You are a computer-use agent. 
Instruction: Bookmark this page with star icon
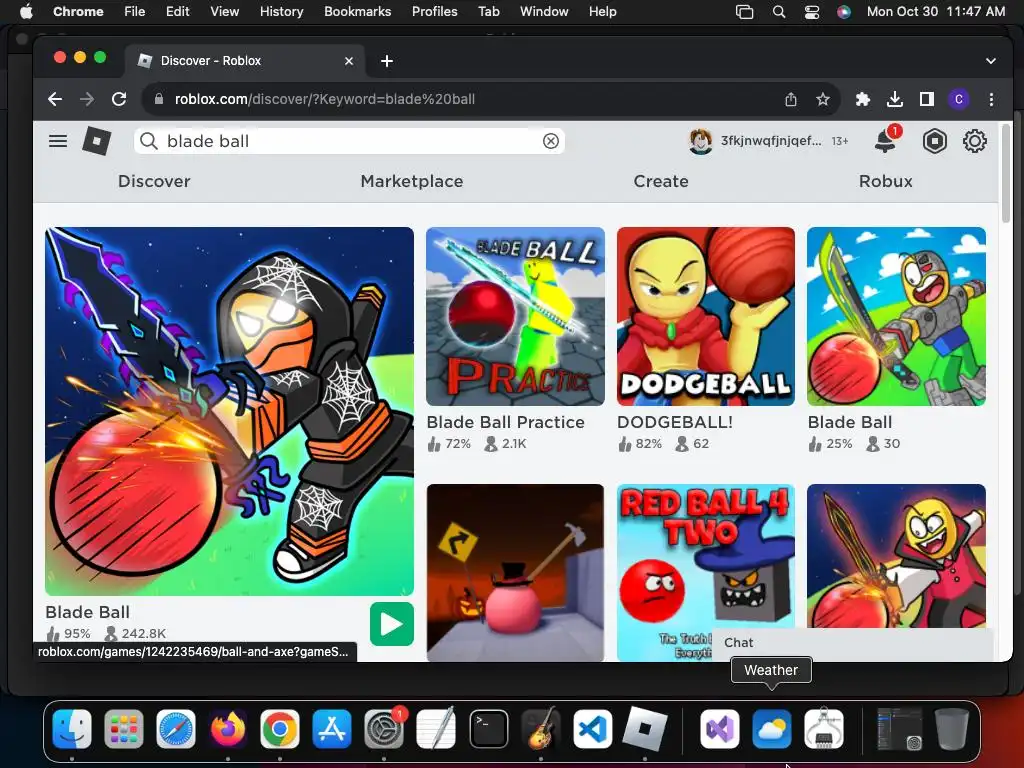click(x=823, y=99)
